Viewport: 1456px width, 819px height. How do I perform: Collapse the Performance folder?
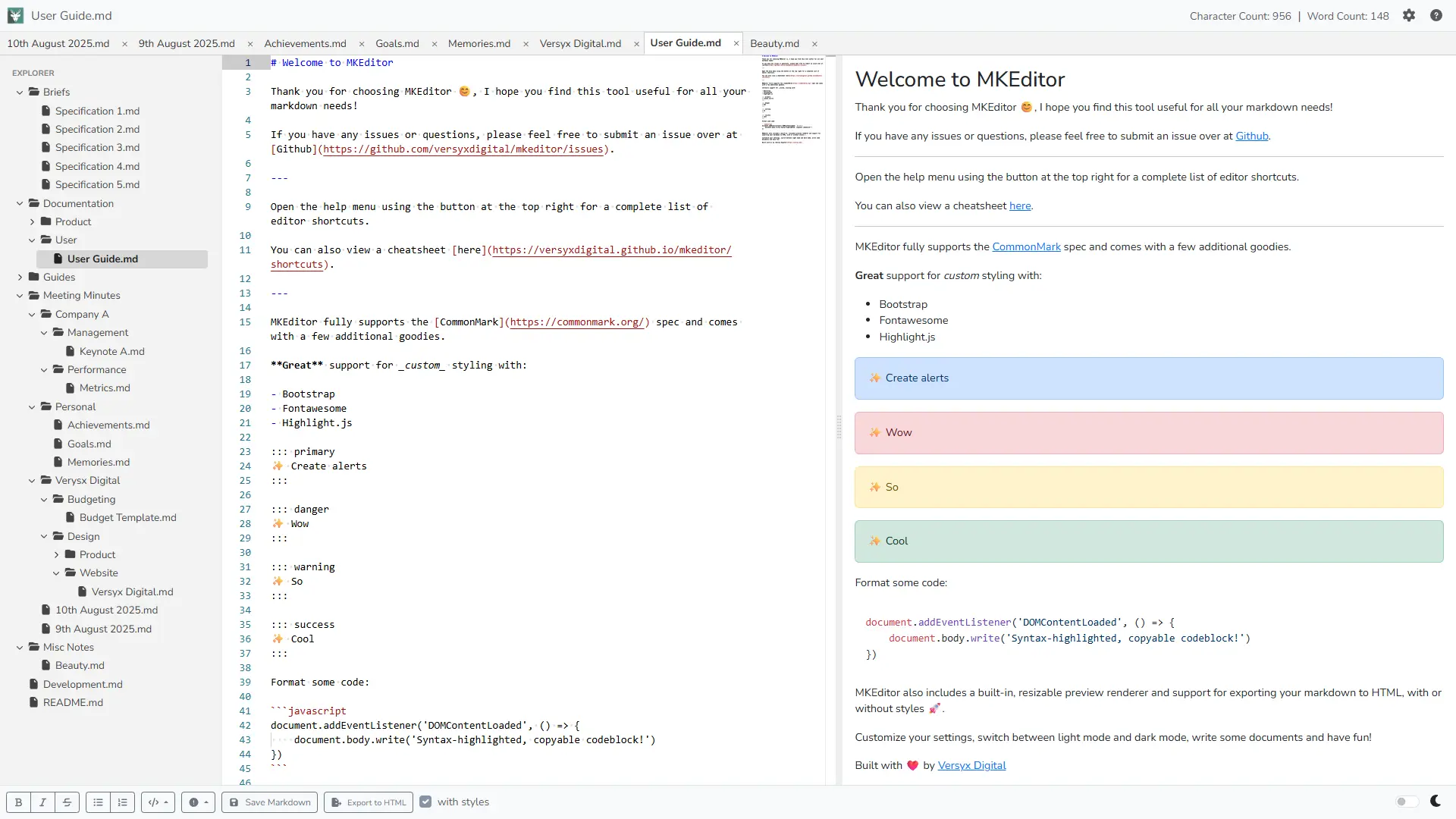[x=44, y=369]
